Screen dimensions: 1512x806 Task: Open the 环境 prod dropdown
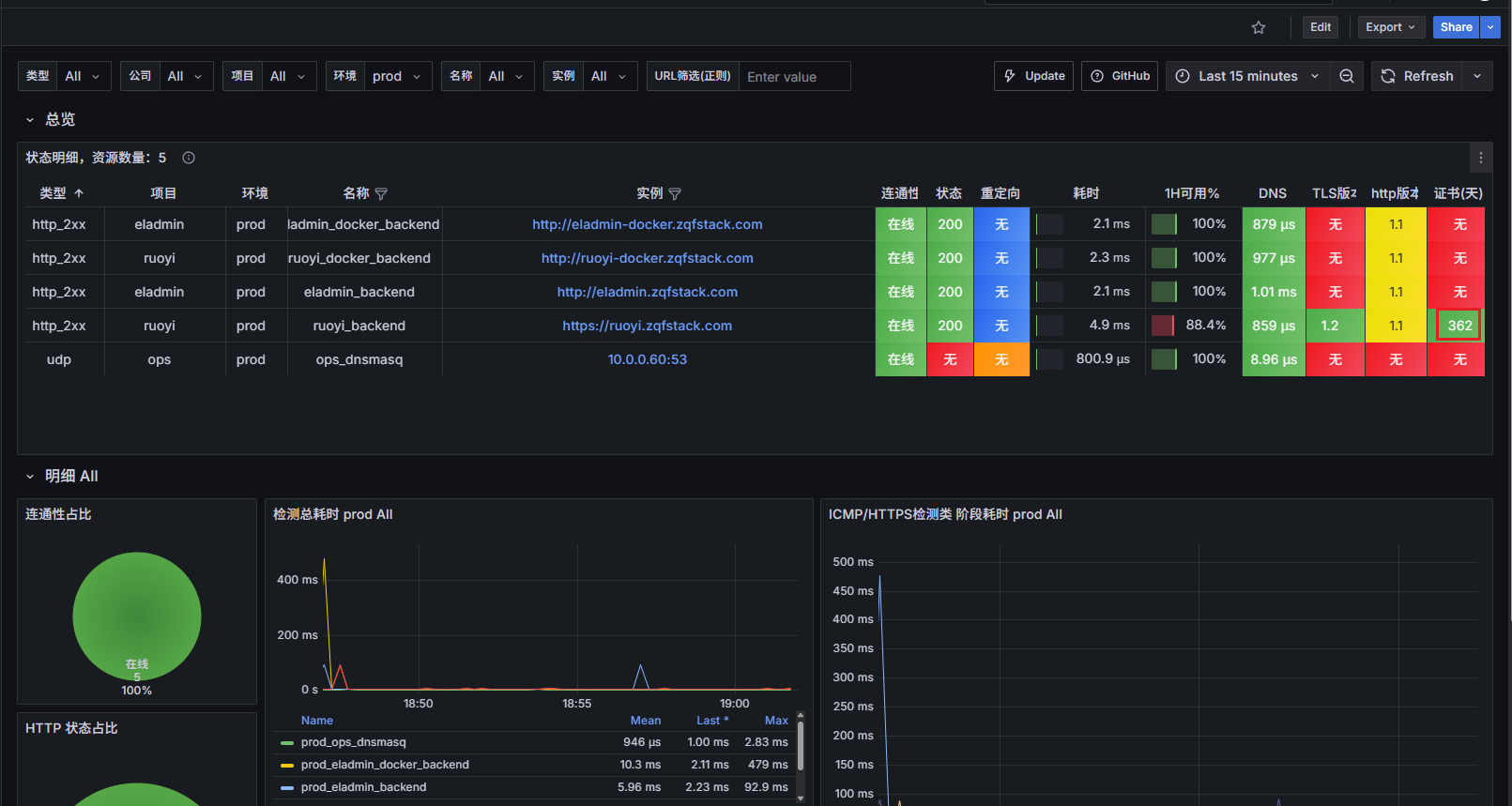396,76
